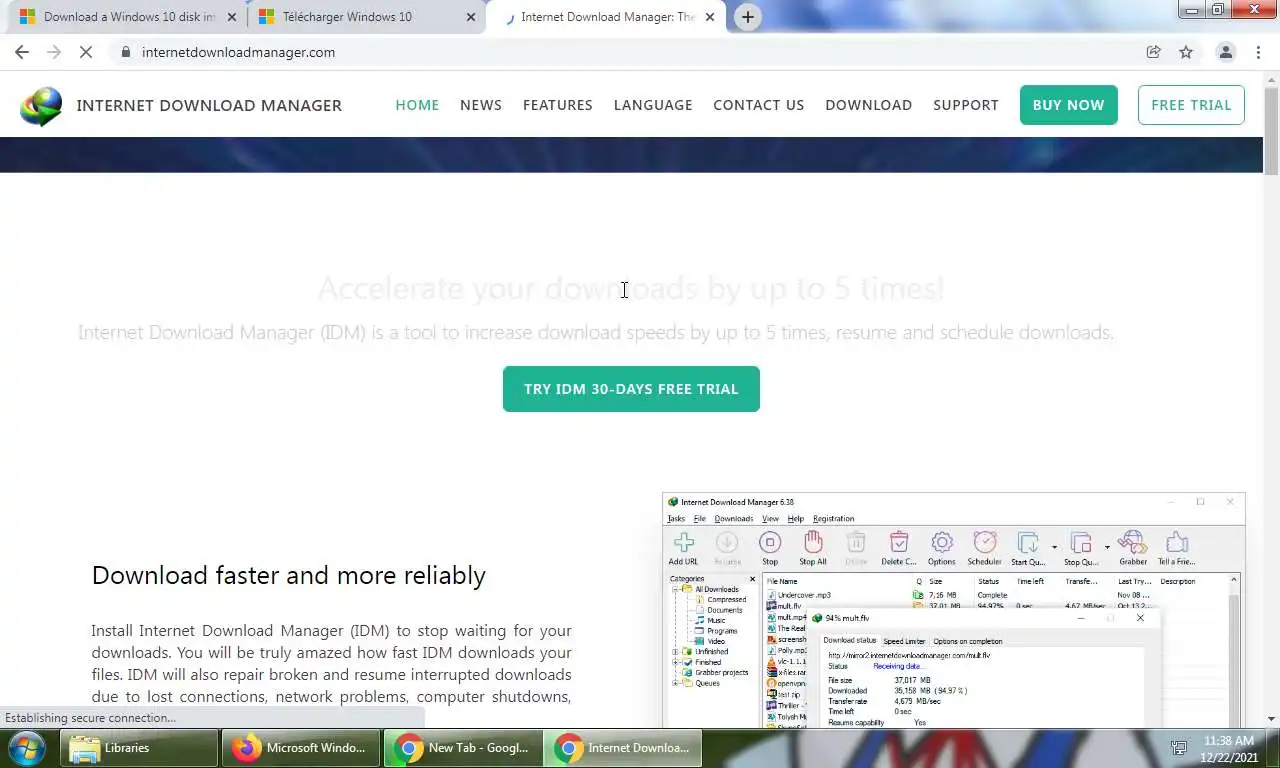
Task: View site info via padlock icon
Action: [125, 52]
